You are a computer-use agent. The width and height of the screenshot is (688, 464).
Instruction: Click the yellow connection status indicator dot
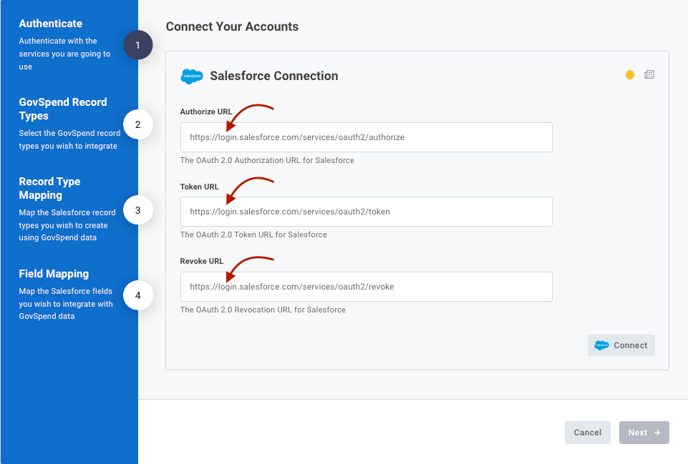[630, 75]
